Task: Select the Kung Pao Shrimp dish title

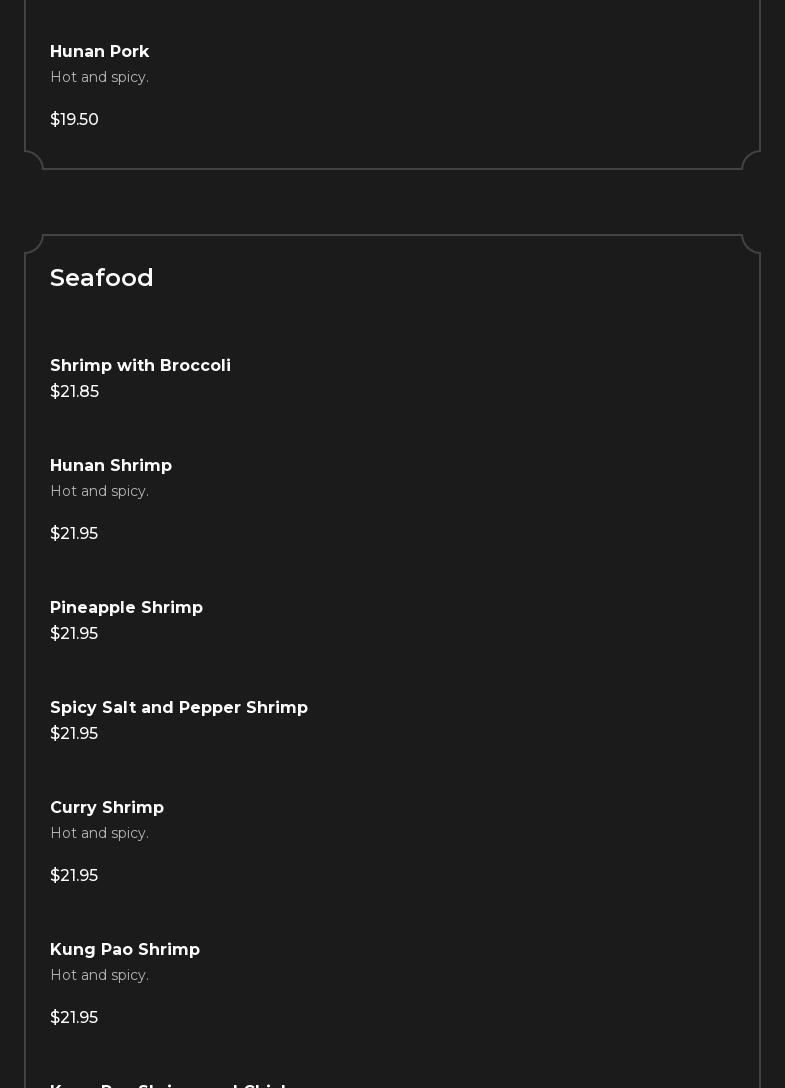Action: (x=125, y=949)
